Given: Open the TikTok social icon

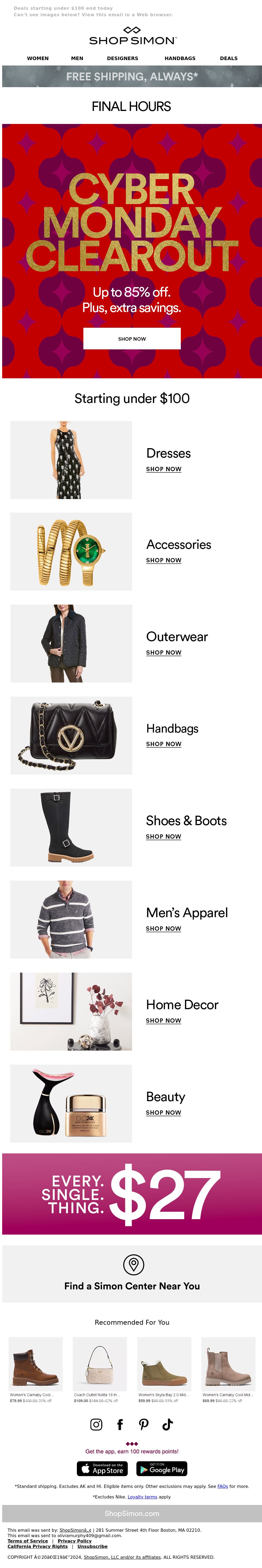Looking at the screenshot, I should tap(168, 1424).
